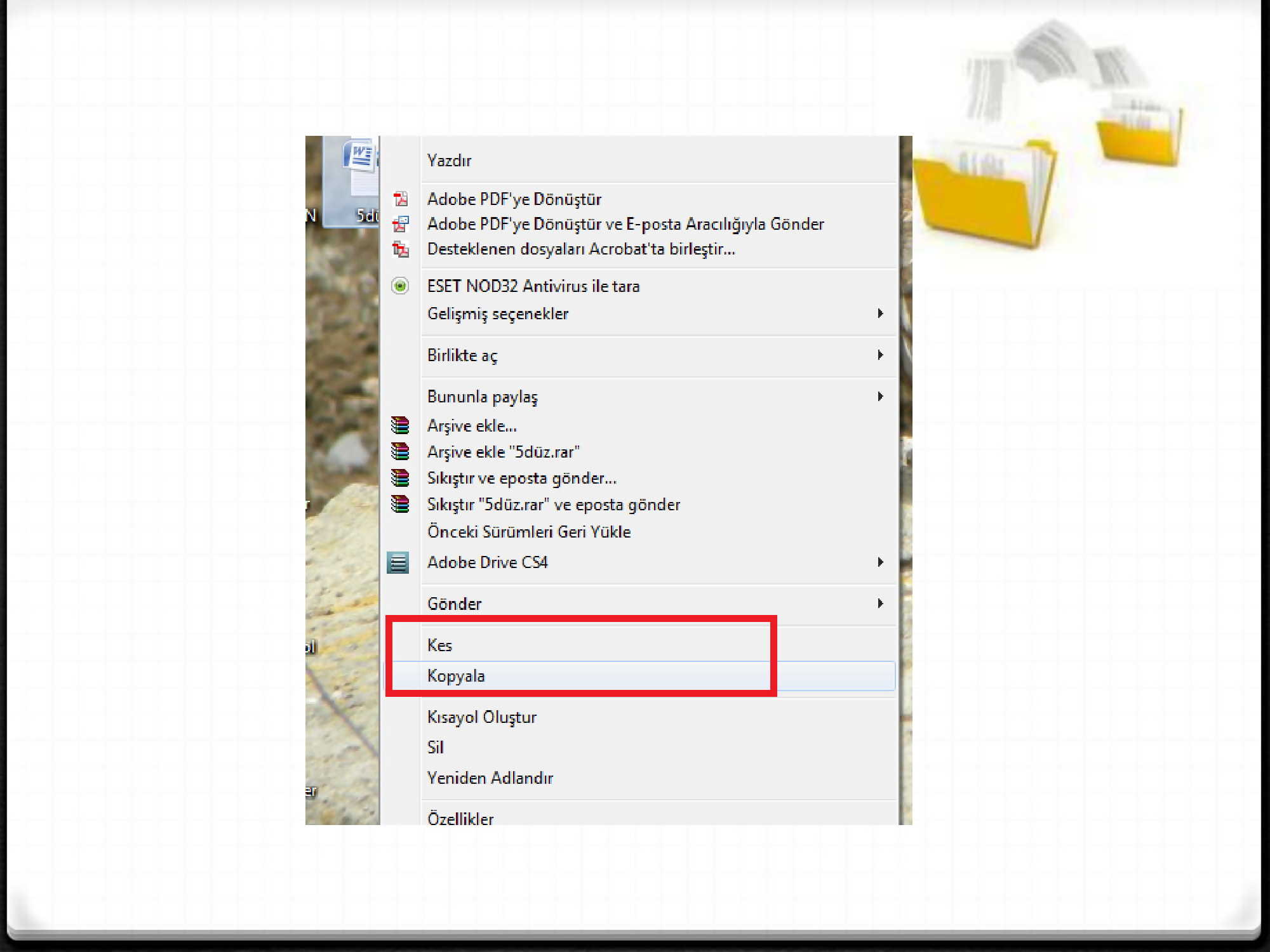This screenshot has height=952, width=1270.
Task: Click the Acrobat combine files icon
Action: click(400, 249)
